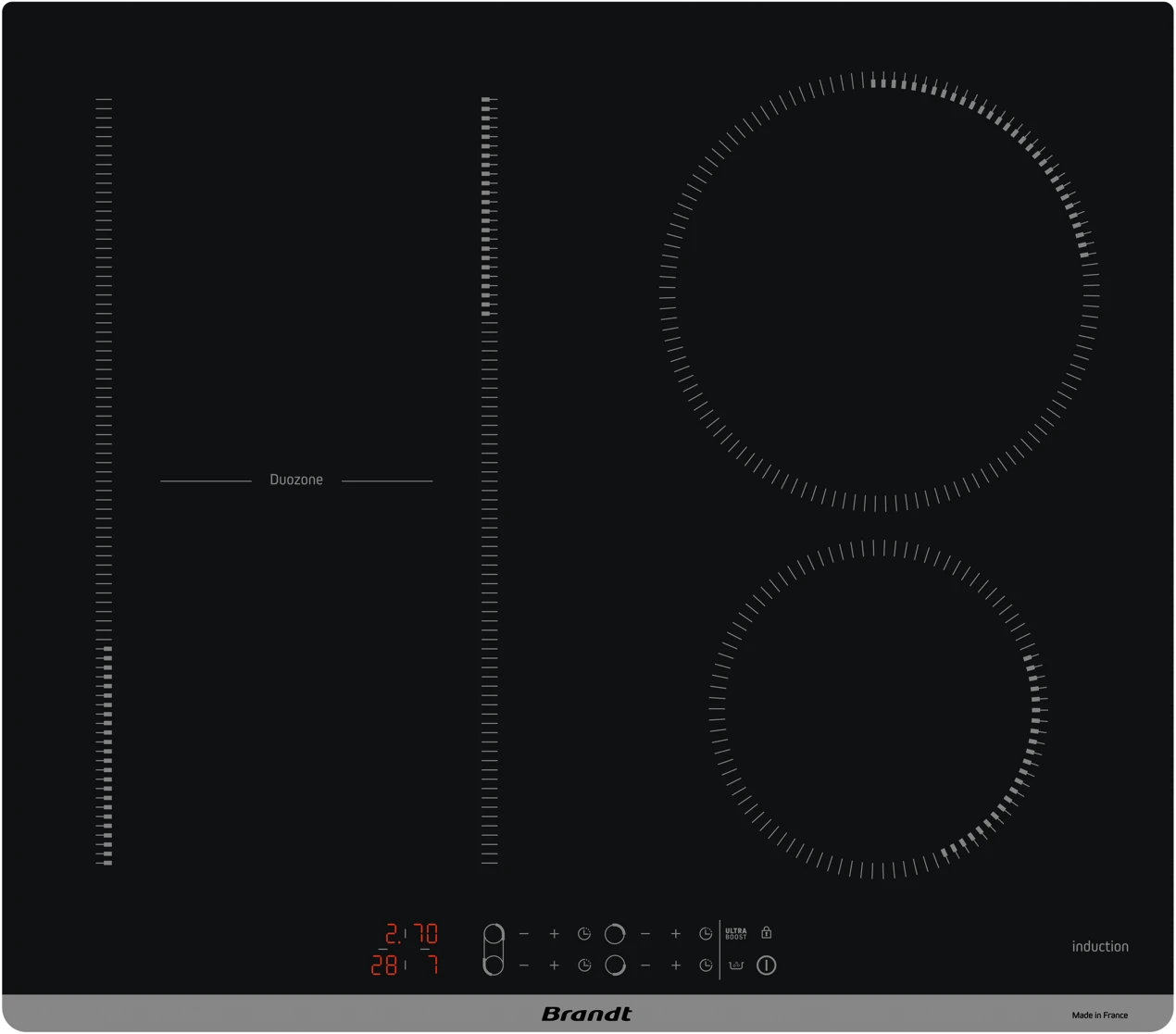Viewport: 1176px width, 1034px height.
Task: Tap the timer clock for front-left zone
Action: [x=584, y=965]
